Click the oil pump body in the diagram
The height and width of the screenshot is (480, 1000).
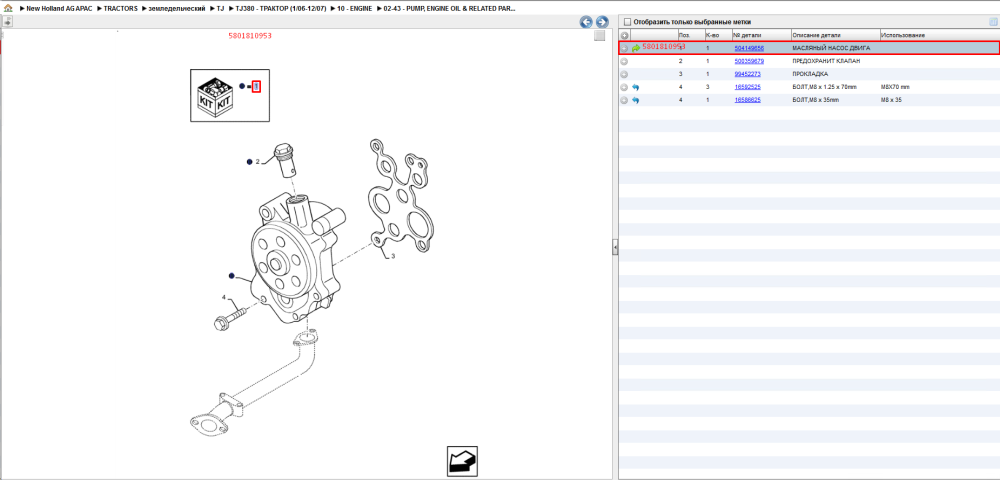297,258
